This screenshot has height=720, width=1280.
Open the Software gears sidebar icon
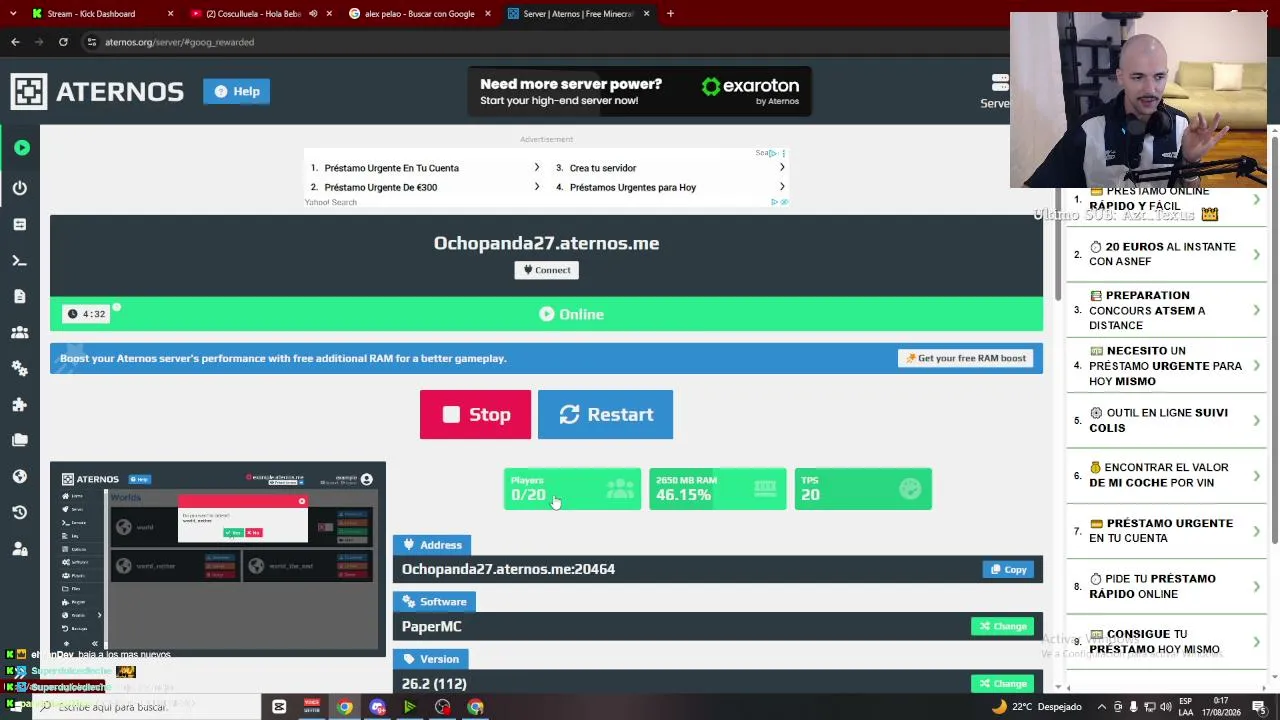(x=20, y=368)
